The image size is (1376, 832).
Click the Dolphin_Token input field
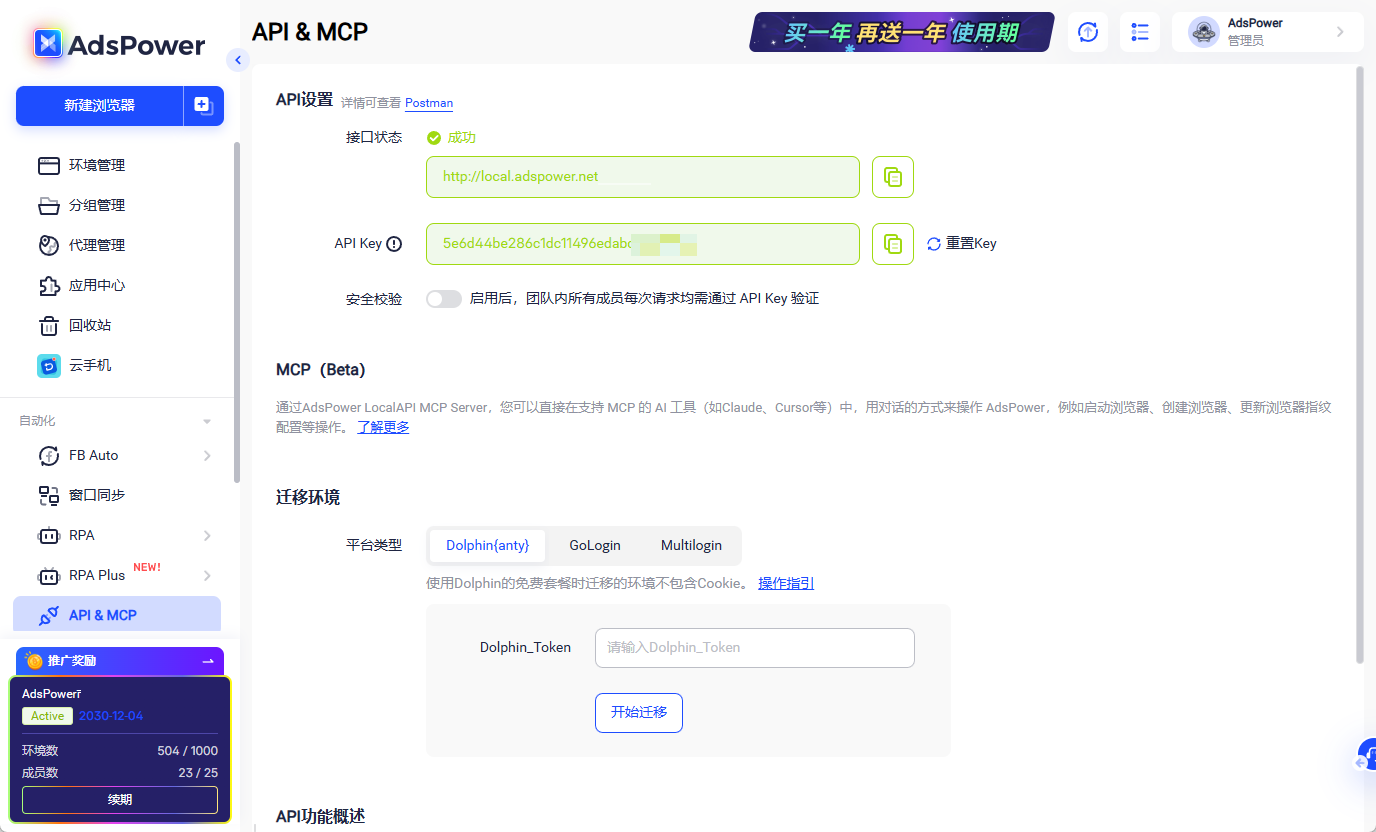(754, 648)
